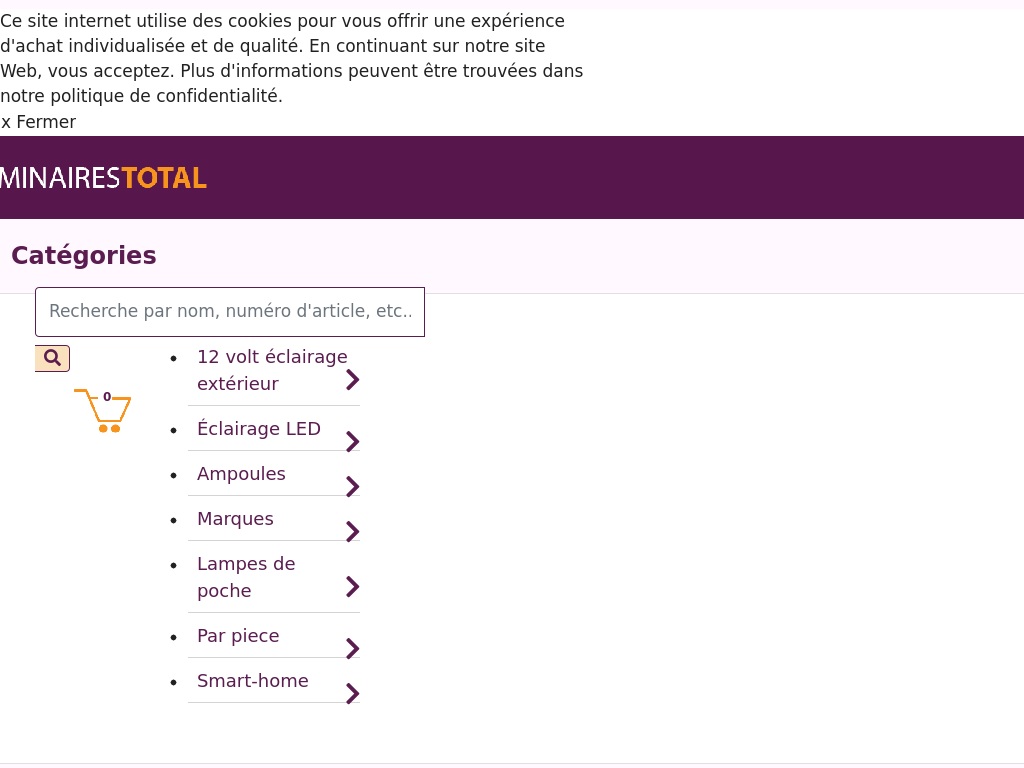The image size is (1024, 768).
Task: Expand the Marques submenu chevron
Action: [352, 532]
